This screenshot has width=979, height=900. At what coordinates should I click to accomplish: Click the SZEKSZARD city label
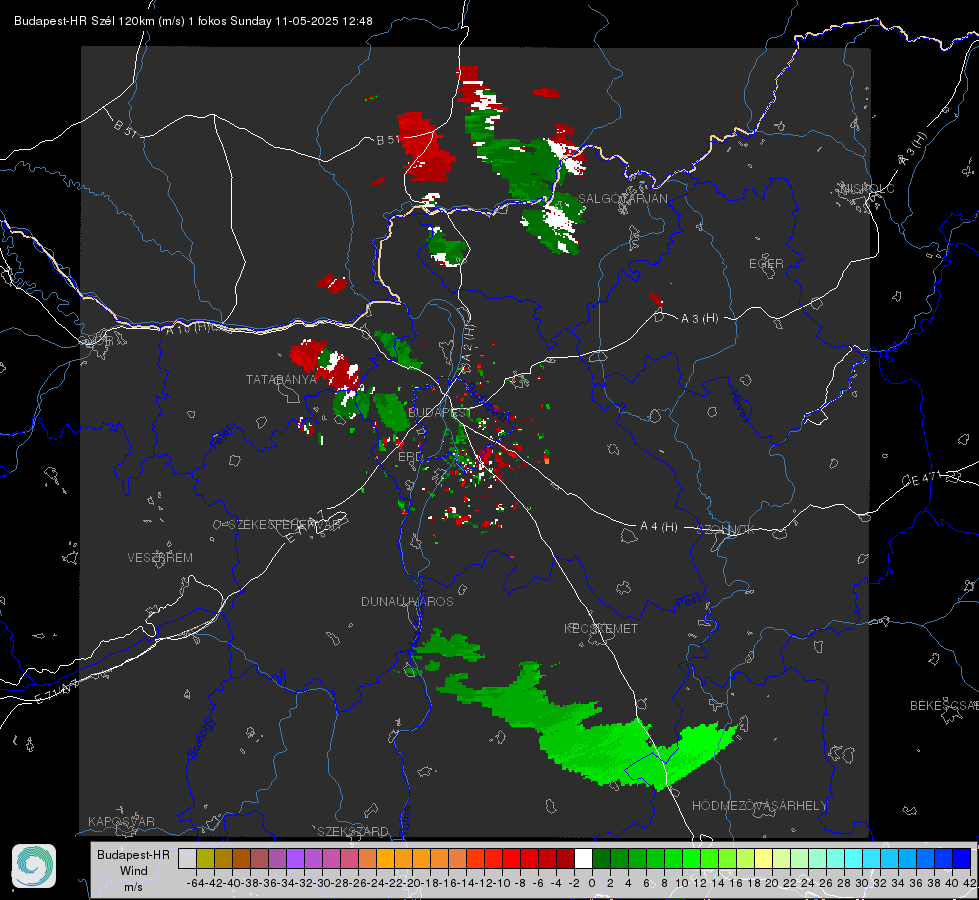pyautogui.click(x=353, y=831)
